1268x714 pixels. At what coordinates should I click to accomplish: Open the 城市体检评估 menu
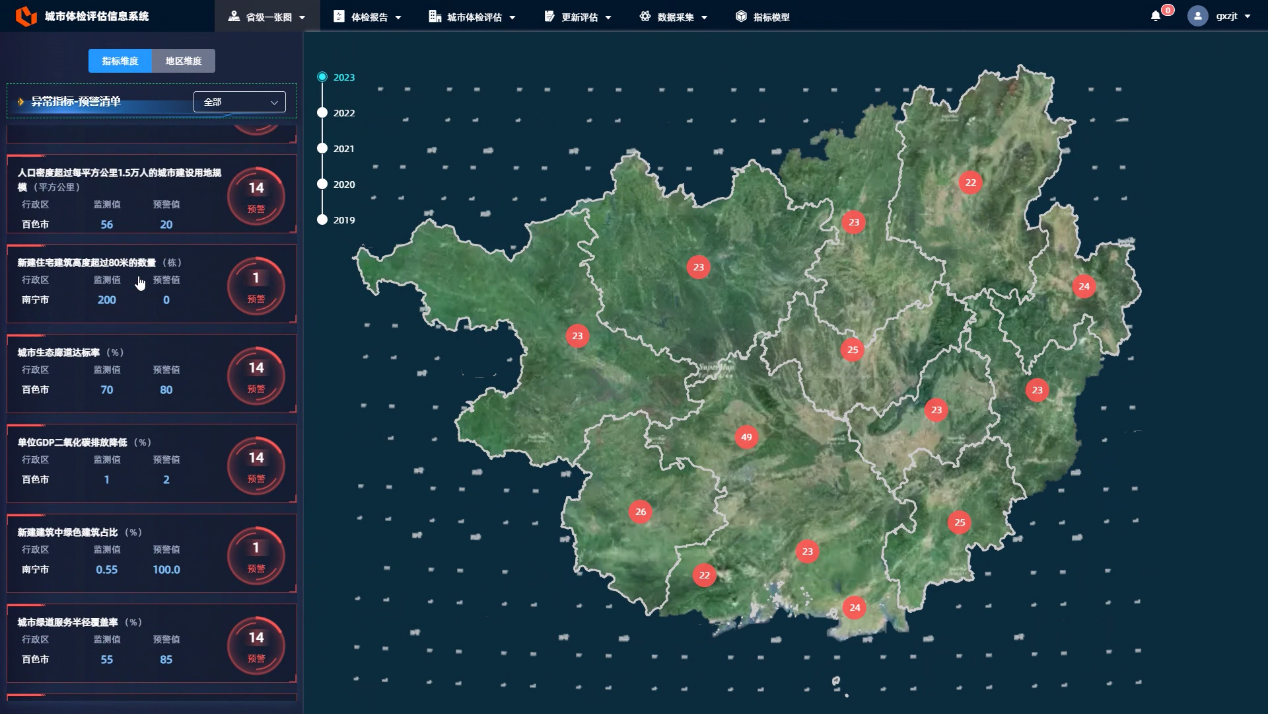point(472,16)
